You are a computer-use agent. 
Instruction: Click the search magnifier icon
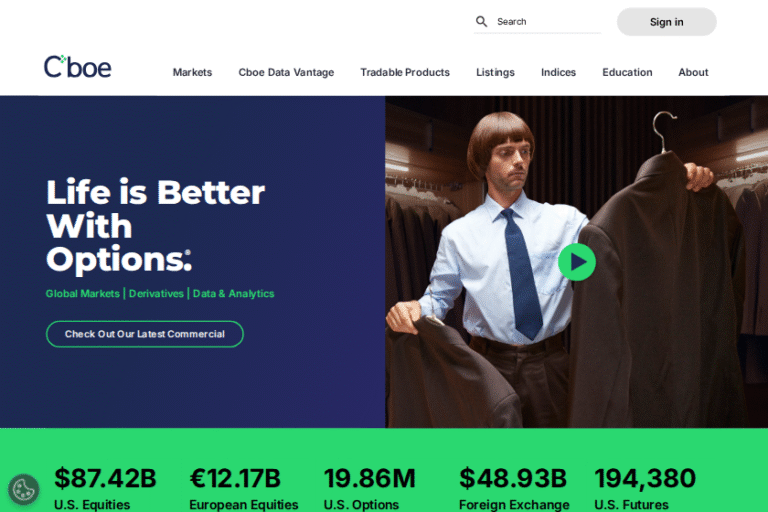481,22
